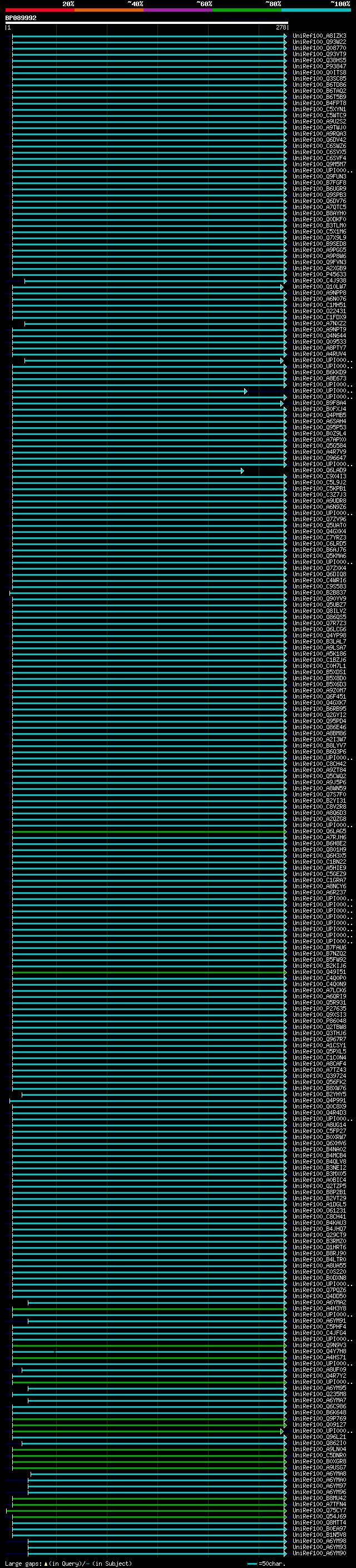Screen dimensions: 356x1568
Task: Click the red 20% identity legend bar
Action: pyautogui.click(x=39, y=10)
